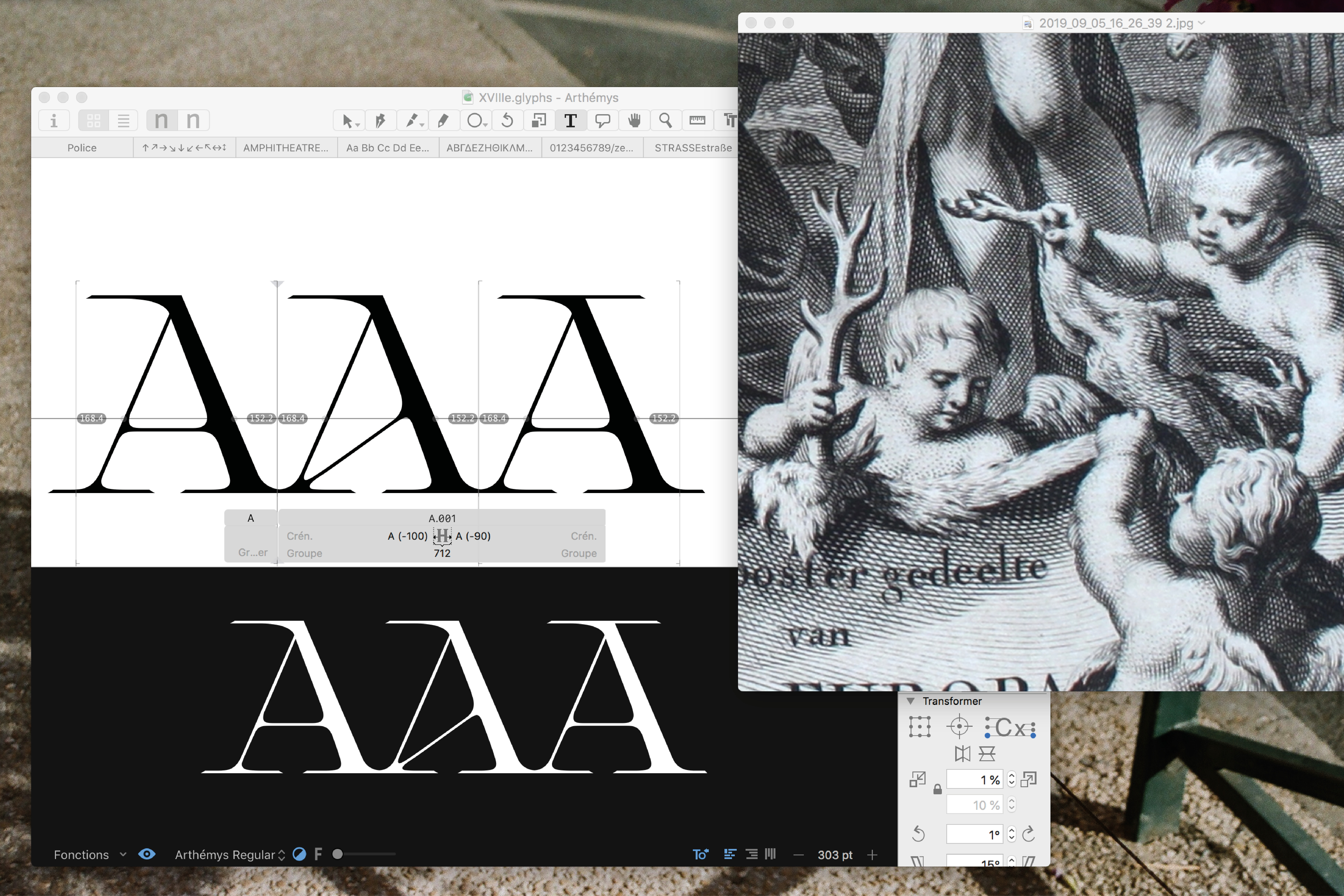Click the 1 % scale field
The height and width of the screenshot is (896, 1344).
[975, 779]
